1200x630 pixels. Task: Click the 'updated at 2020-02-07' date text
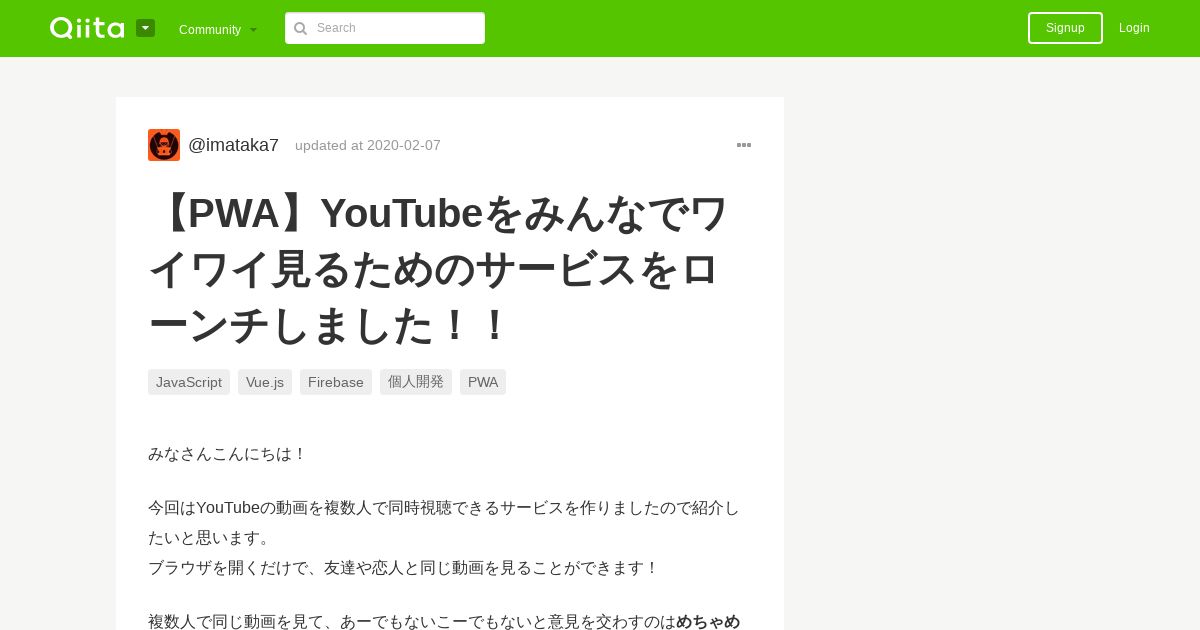pyautogui.click(x=368, y=145)
